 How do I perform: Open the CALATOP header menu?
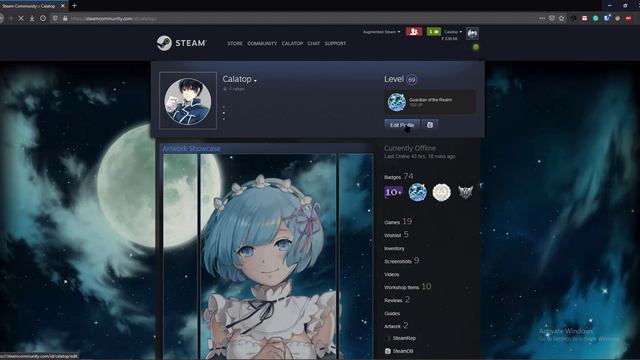click(292, 43)
